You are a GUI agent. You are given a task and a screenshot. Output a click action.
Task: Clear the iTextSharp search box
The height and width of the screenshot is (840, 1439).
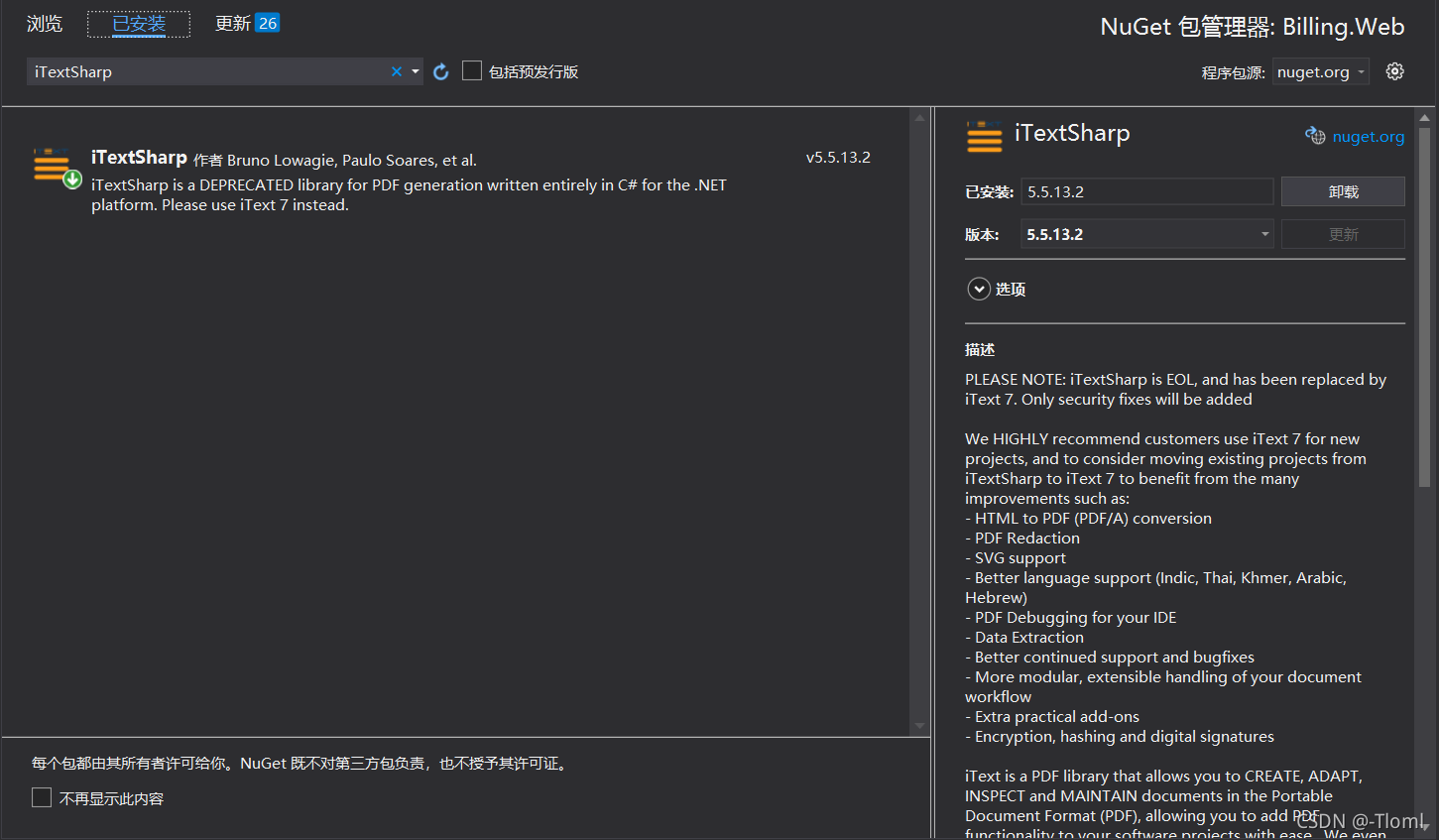(x=397, y=71)
